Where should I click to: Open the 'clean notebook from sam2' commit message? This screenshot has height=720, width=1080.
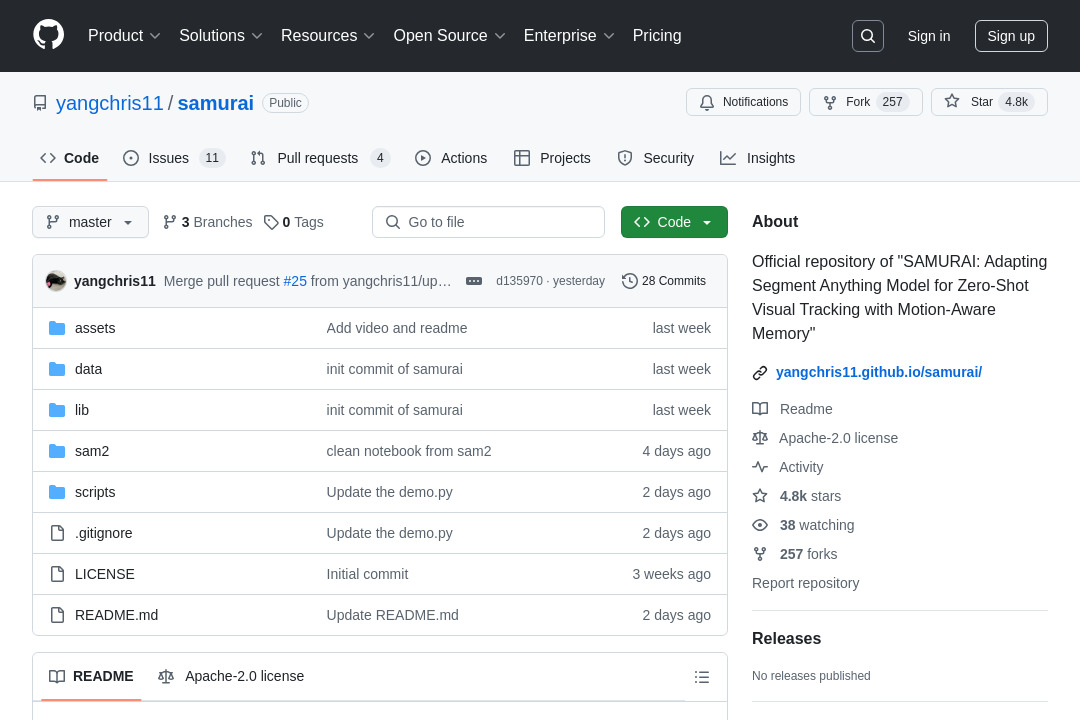point(409,451)
